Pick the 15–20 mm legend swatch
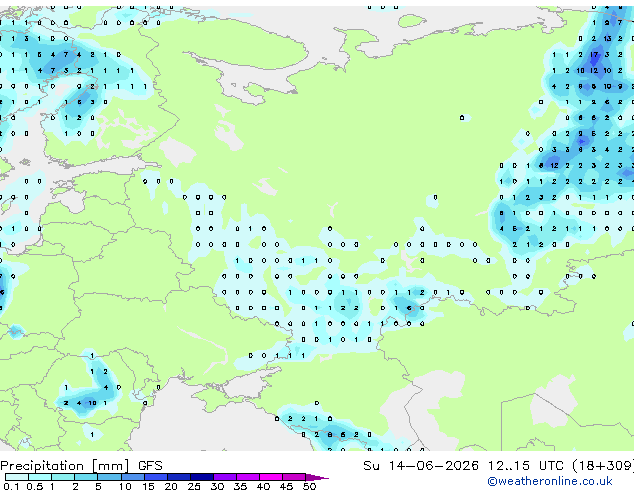Screen dimensions: 634x490 tap(155, 477)
